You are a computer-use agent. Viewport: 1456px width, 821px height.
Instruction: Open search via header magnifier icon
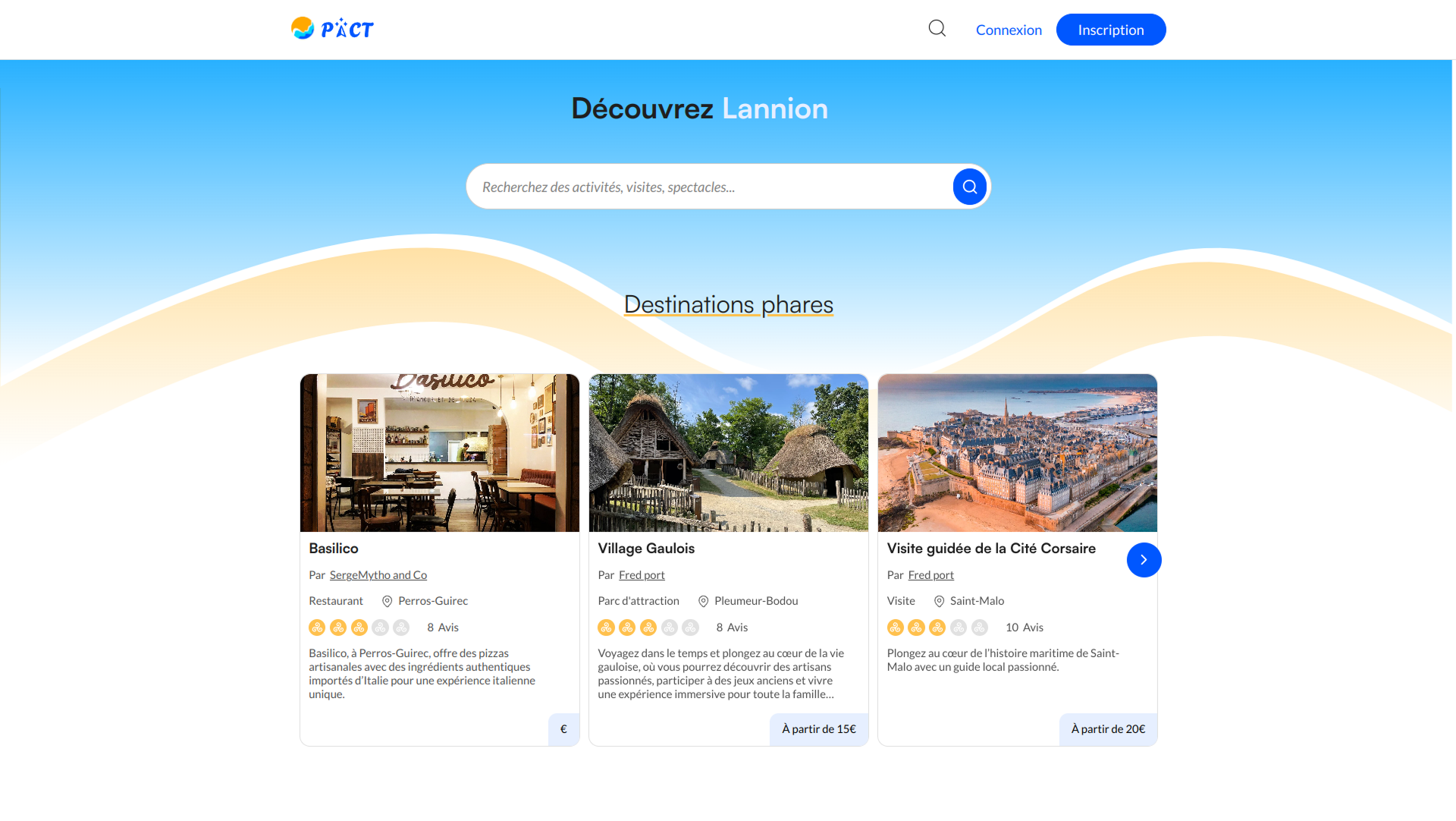pyautogui.click(x=937, y=29)
